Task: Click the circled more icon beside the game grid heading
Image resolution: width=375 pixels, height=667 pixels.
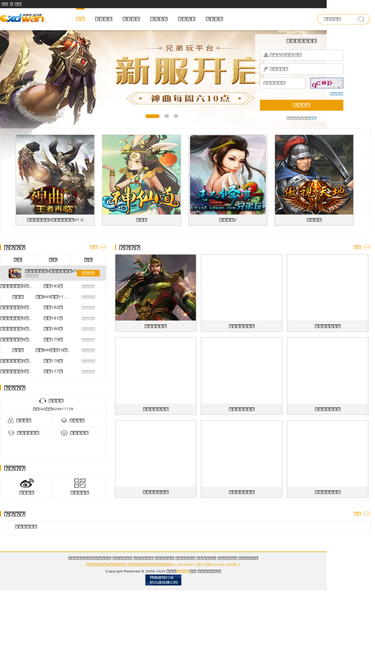Action: click(366, 247)
